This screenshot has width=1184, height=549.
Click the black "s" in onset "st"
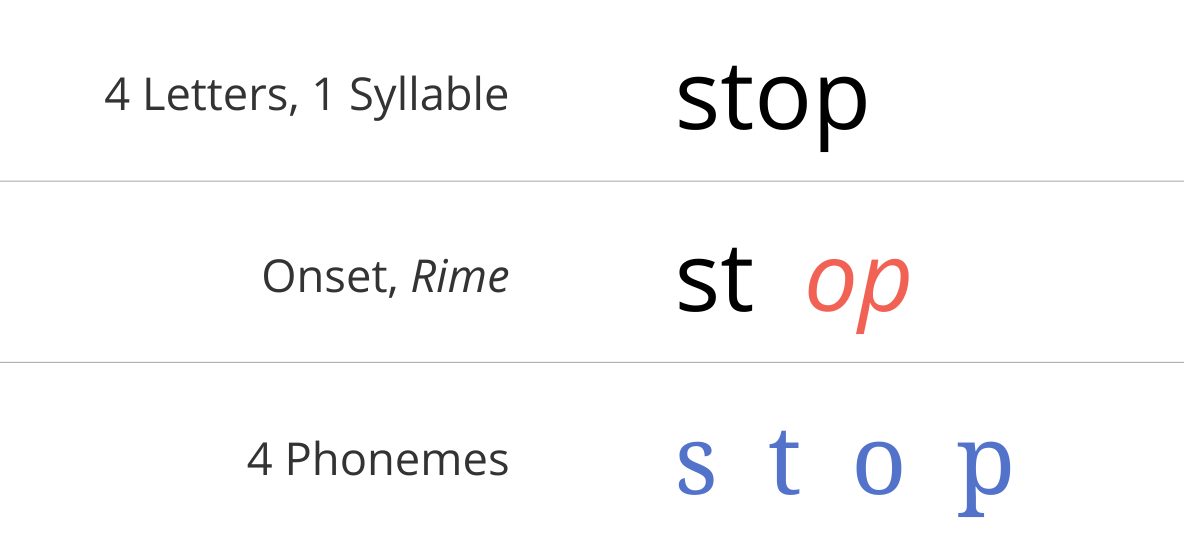(695, 283)
